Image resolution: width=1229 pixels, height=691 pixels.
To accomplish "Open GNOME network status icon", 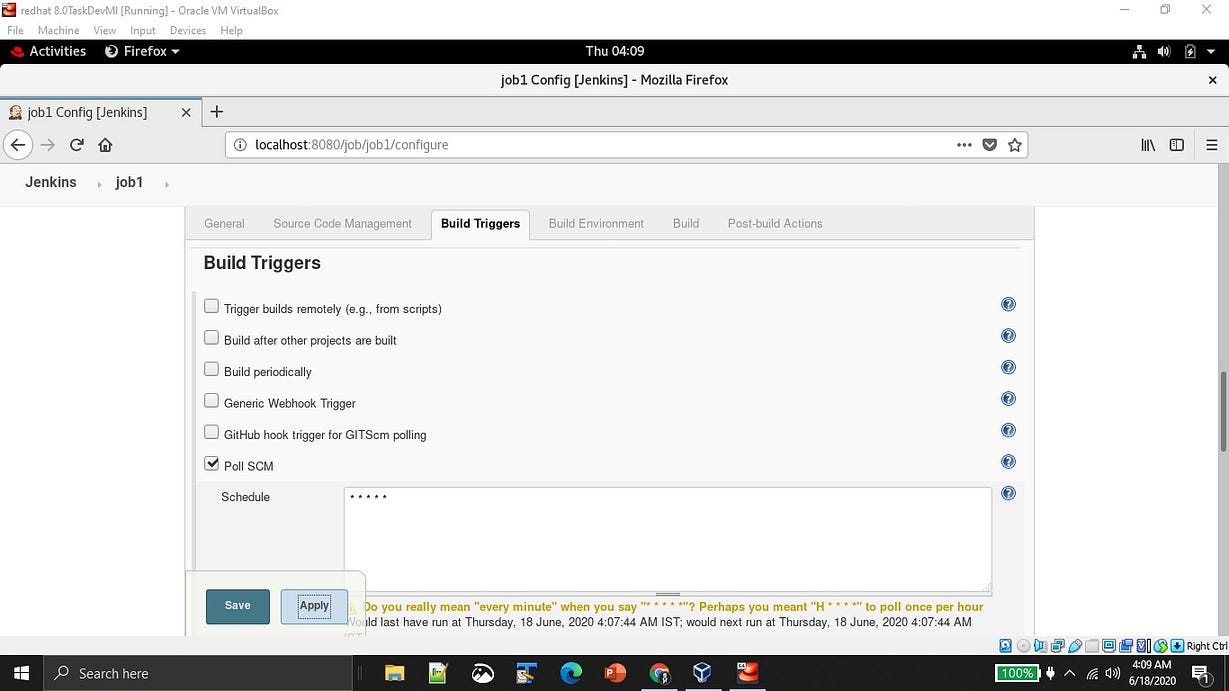I will [1139, 51].
